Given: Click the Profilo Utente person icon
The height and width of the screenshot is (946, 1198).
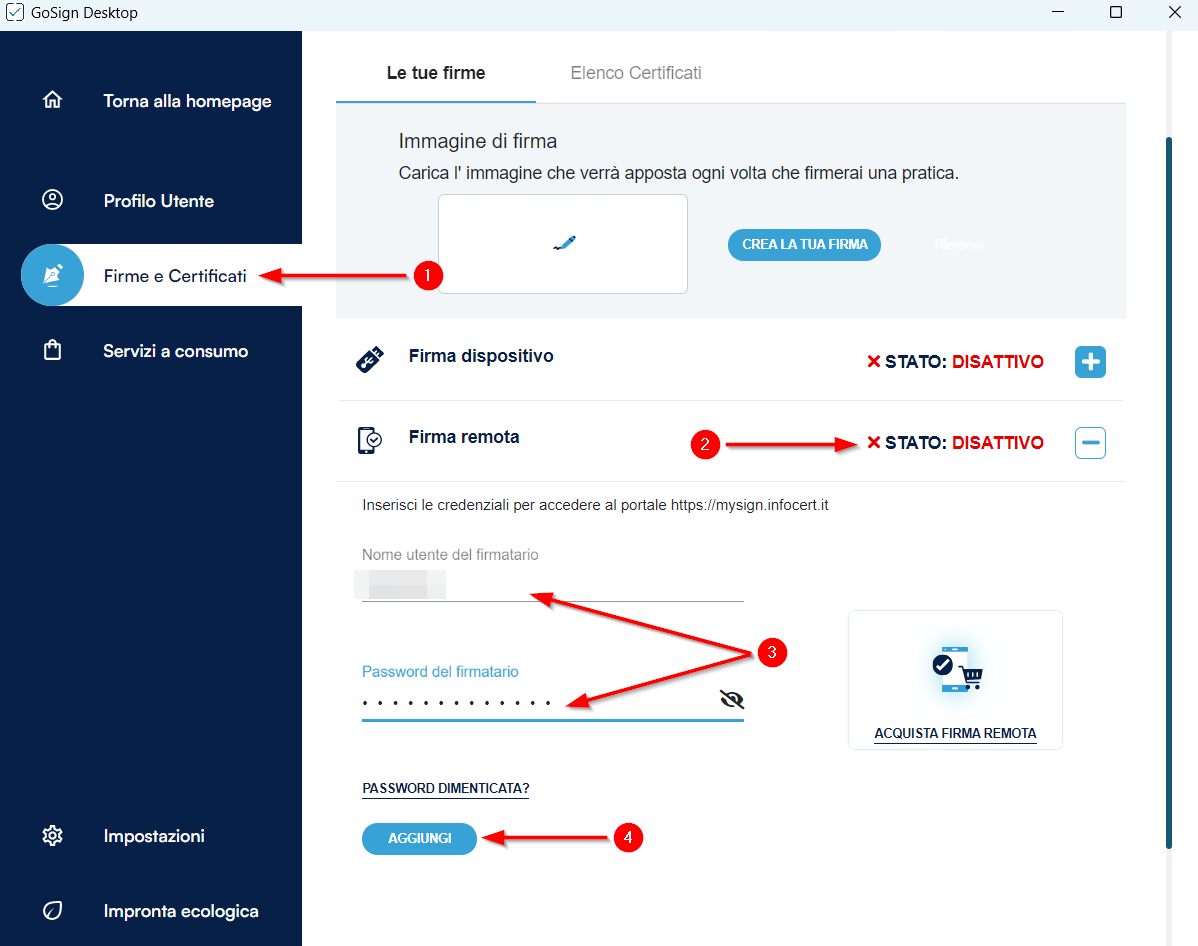Looking at the screenshot, I should tap(52, 200).
